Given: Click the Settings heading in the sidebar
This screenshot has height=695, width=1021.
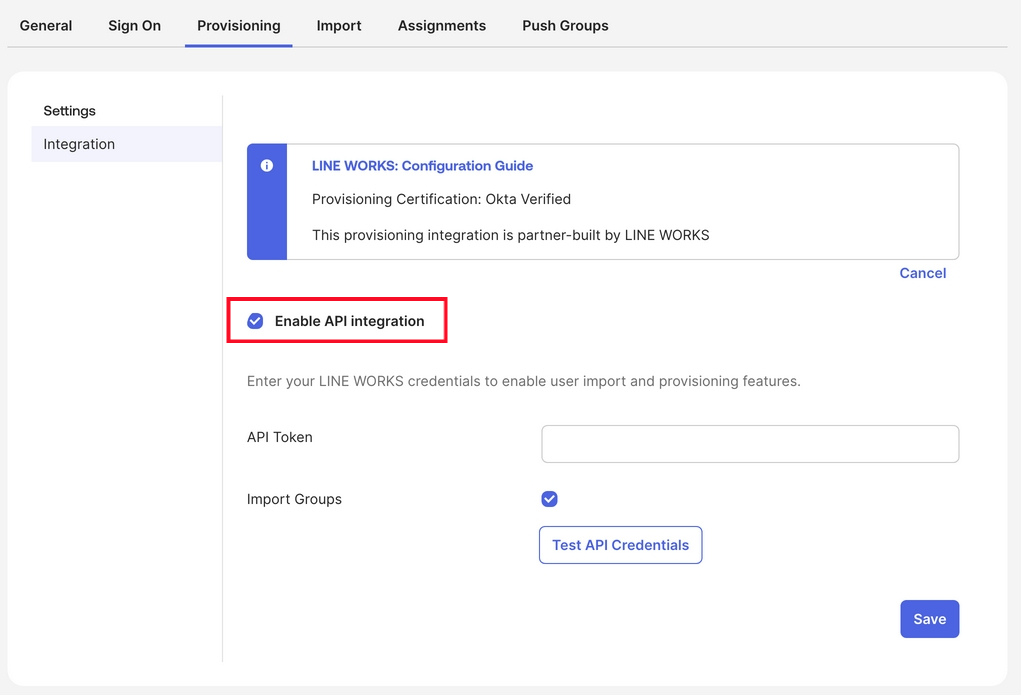Looking at the screenshot, I should [x=69, y=111].
